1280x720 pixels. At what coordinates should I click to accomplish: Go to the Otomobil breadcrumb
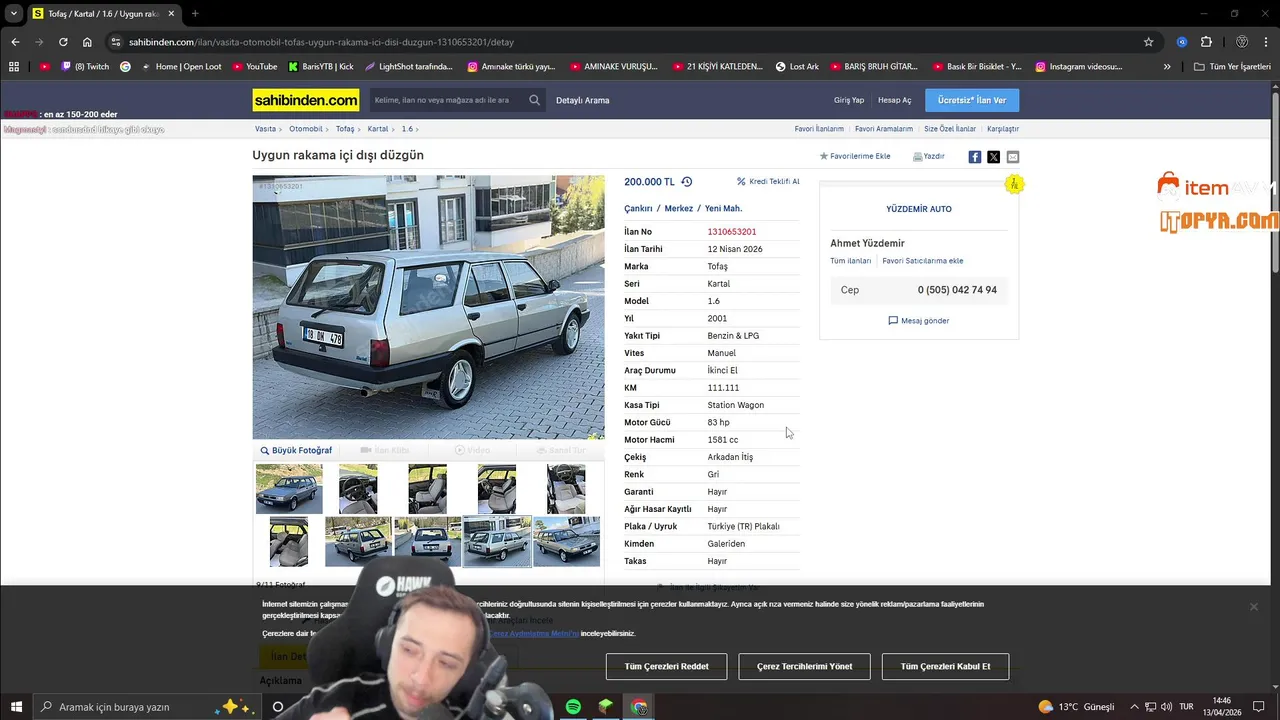[306, 129]
